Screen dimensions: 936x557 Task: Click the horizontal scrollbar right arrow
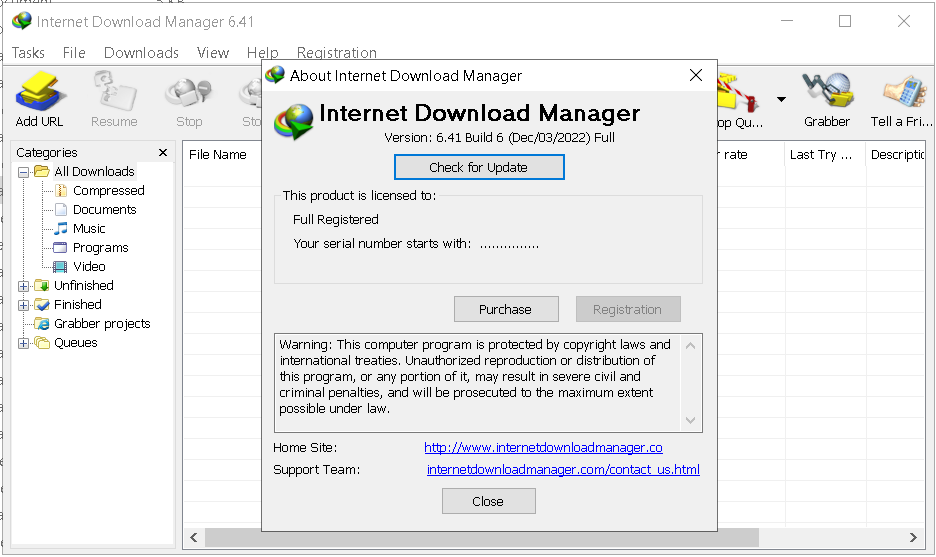click(913, 537)
